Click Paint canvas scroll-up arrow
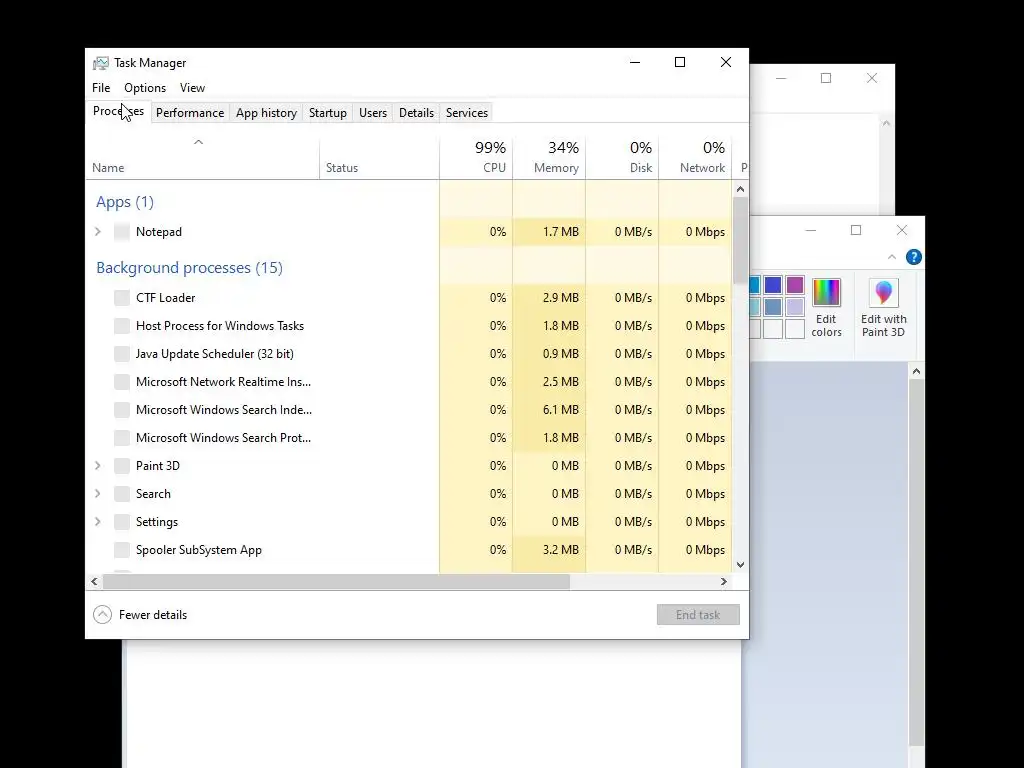 point(916,372)
